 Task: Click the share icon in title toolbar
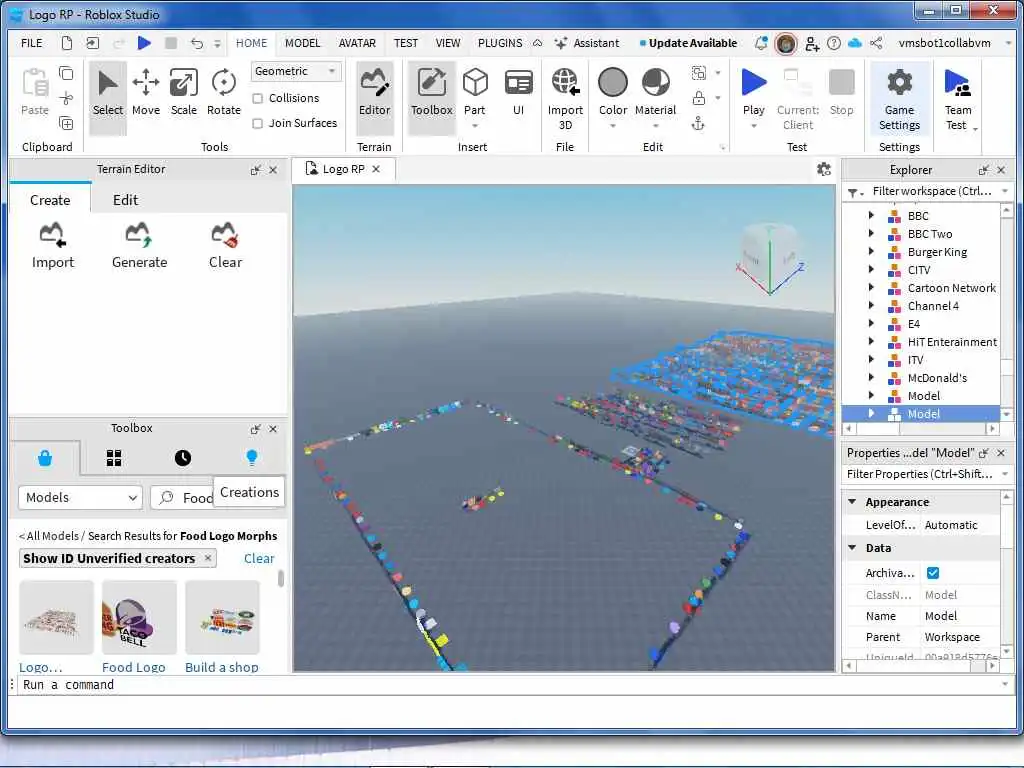click(876, 43)
